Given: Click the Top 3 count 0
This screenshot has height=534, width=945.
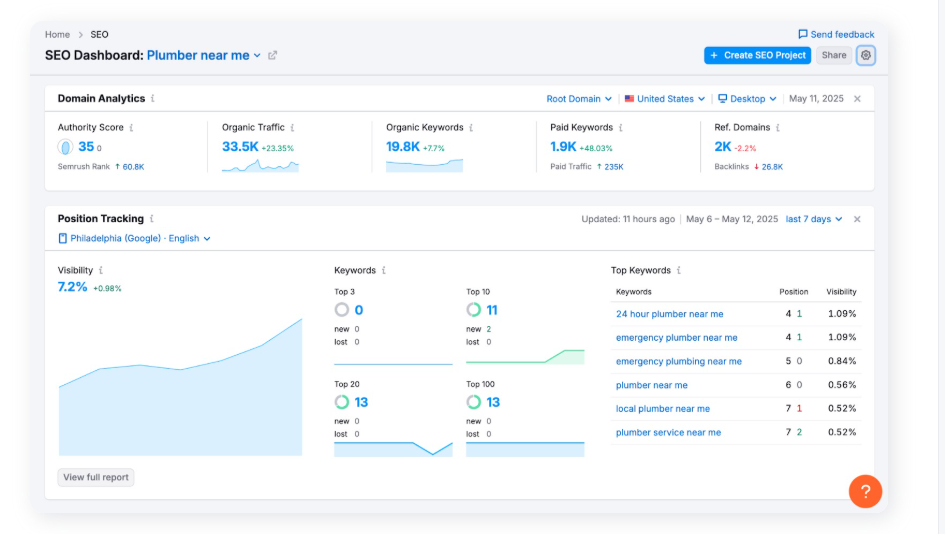Looking at the screenshot, I should click(x=359, y=310).
